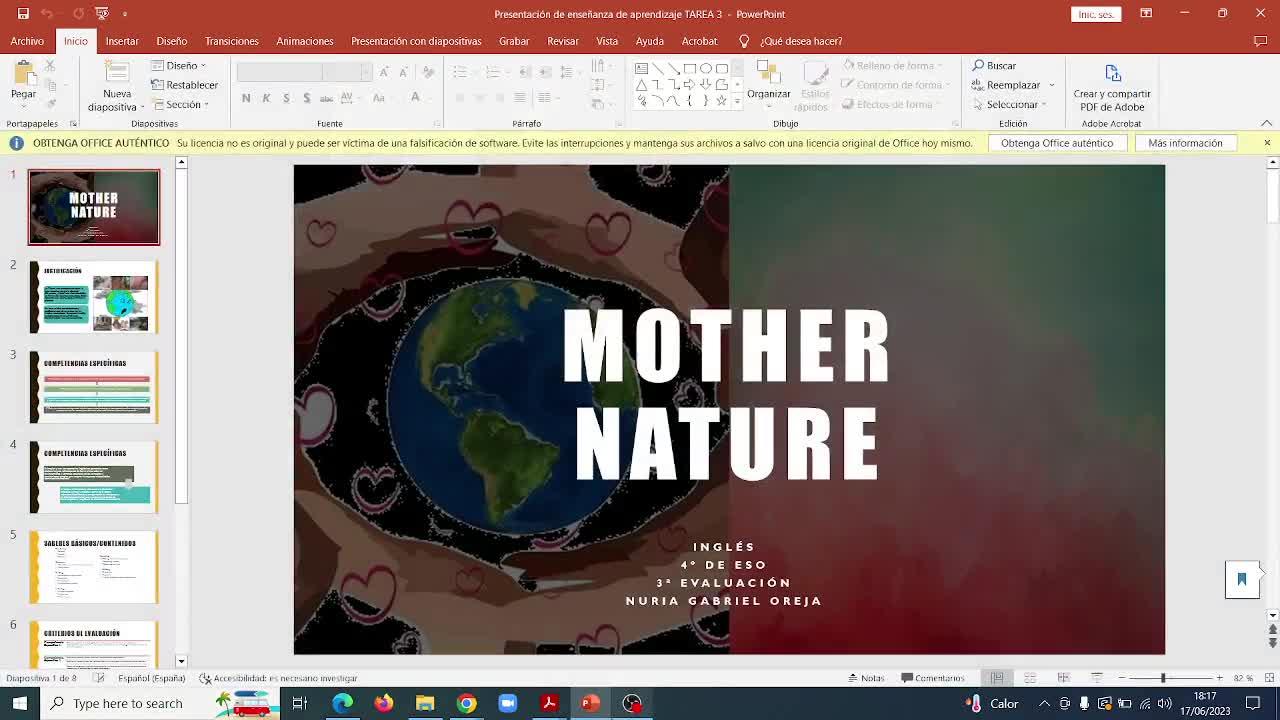Click the Buscar search tool
1280x720 pixels.
click(x=994, y=66)
